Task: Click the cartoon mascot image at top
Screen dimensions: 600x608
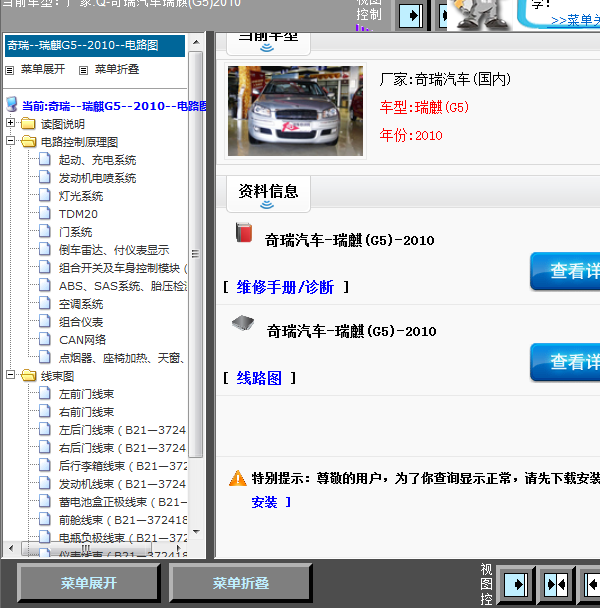Action: (481, 15)
